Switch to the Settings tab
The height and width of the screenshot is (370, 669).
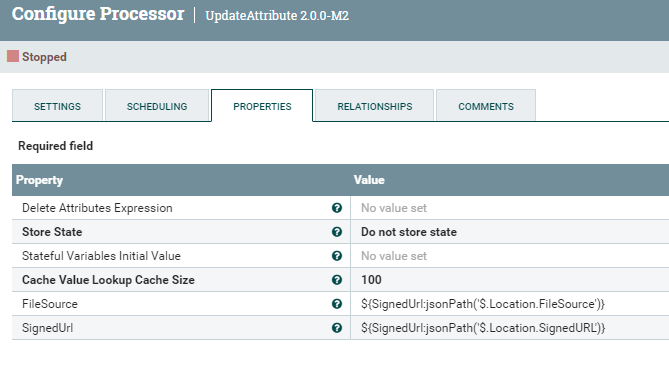[57, 106]
